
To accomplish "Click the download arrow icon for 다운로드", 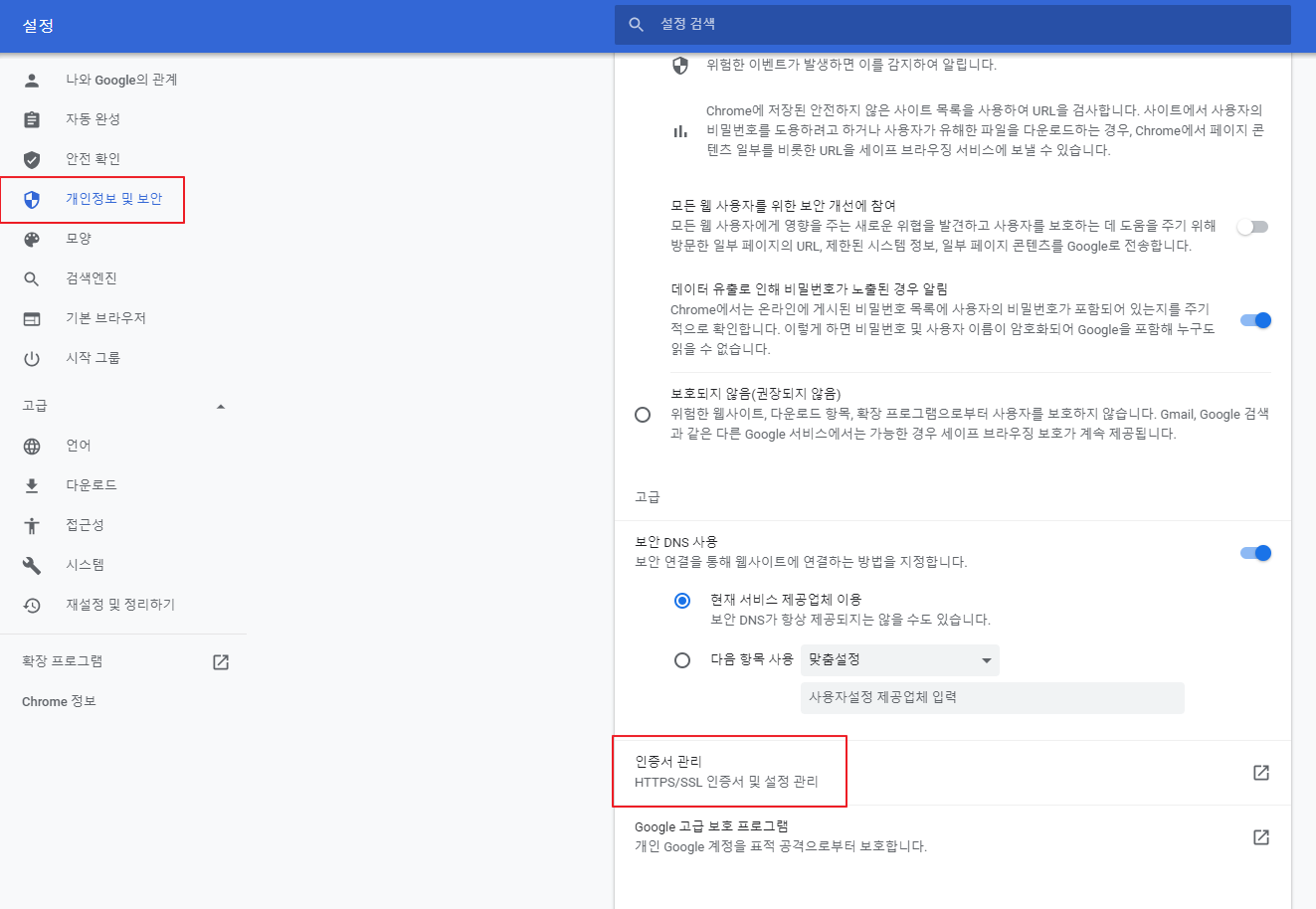I will 32,485.
